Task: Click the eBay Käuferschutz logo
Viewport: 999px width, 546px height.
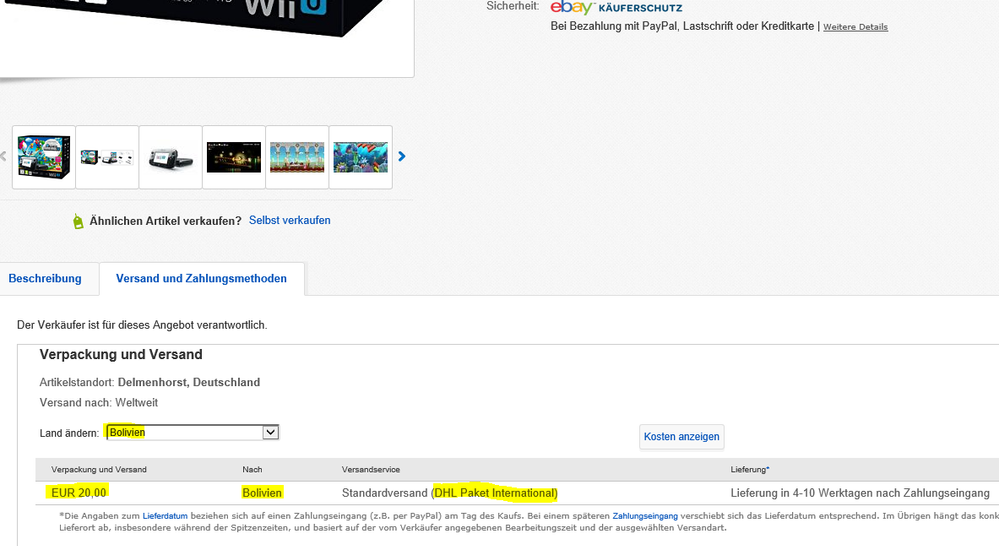Action: click(616, 8)
